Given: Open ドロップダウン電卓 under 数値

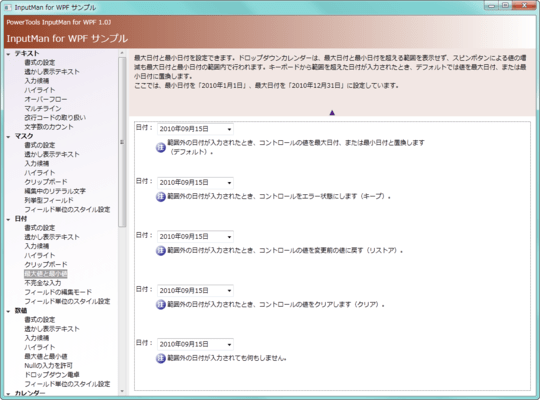Looking at the screenshot, I should (52, 375).
